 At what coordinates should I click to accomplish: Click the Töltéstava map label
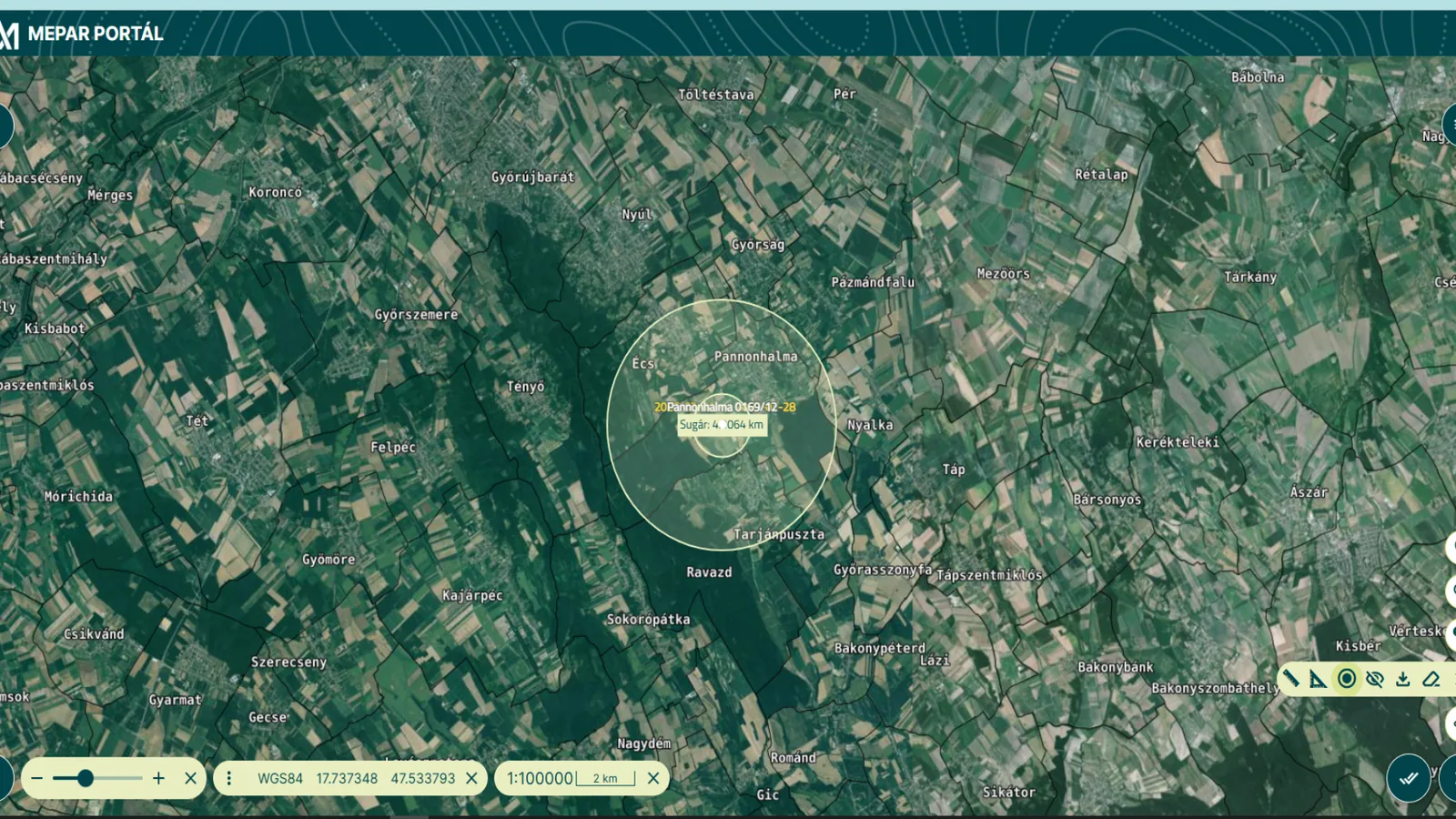(x=716, y=95)
